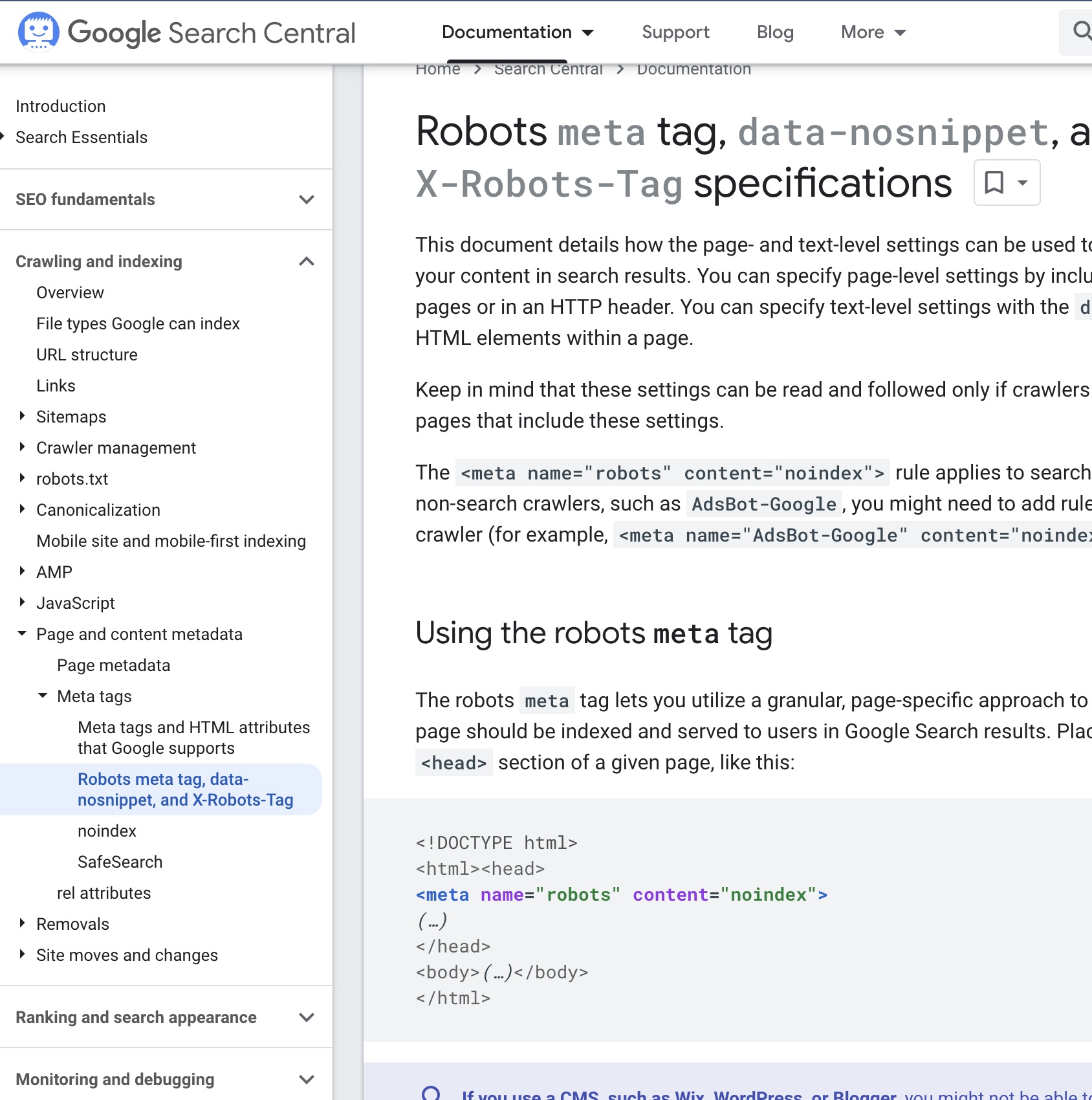Open the noindex page
The width and height of the screenshot is (1092, 1100).
107,831
